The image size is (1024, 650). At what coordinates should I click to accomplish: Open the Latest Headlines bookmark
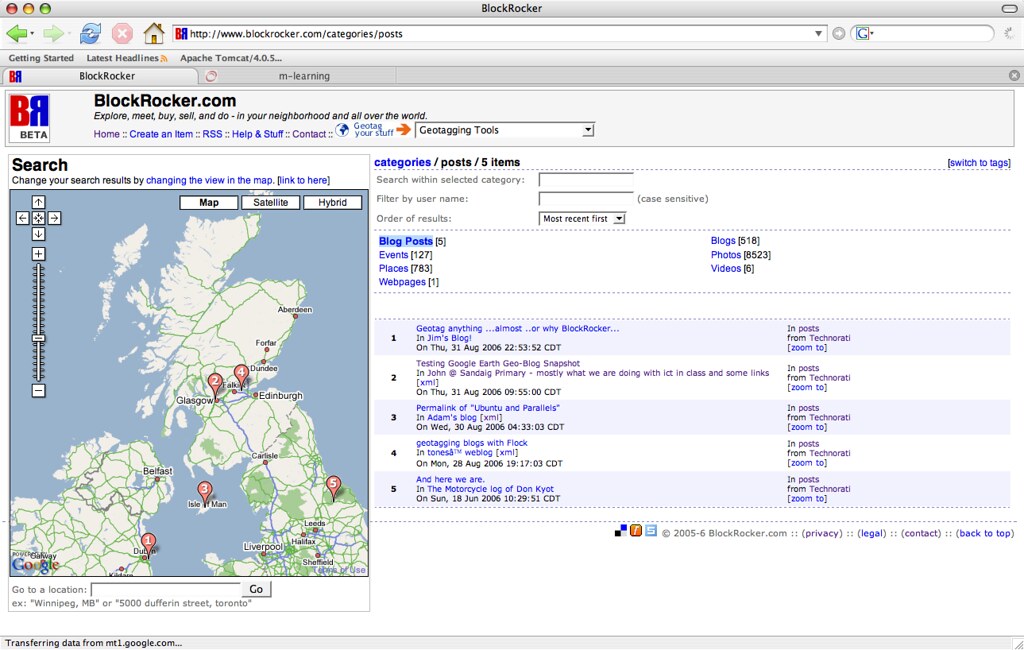(127, 58)
